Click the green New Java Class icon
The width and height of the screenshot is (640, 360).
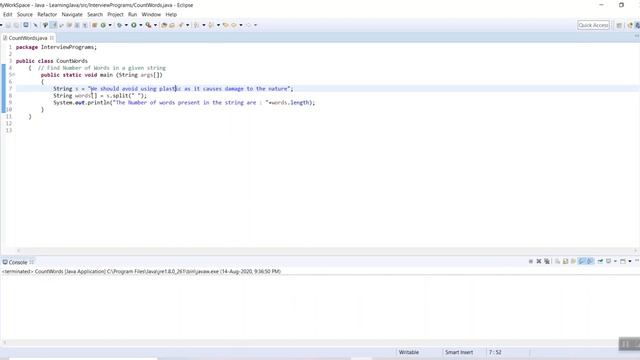click(103, 25)
